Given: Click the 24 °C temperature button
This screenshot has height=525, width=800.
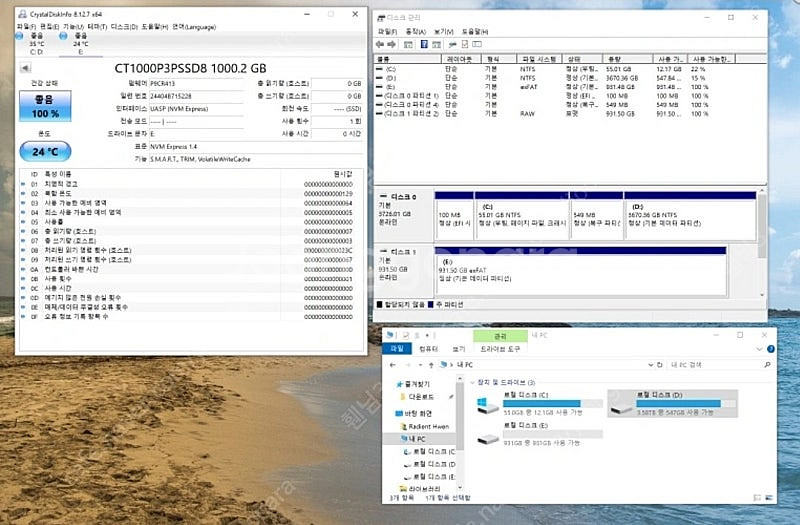Looking at the screenshot, I should tap(45, 152).
